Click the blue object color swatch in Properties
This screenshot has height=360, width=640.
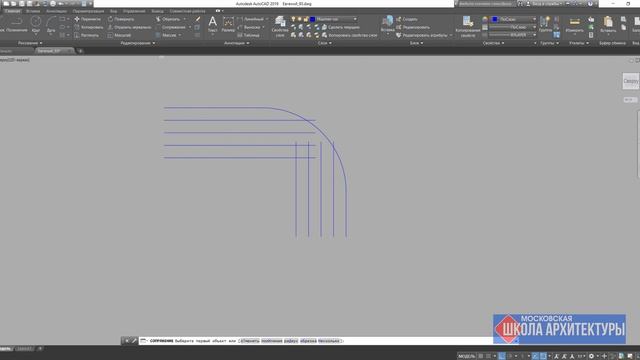495,19
